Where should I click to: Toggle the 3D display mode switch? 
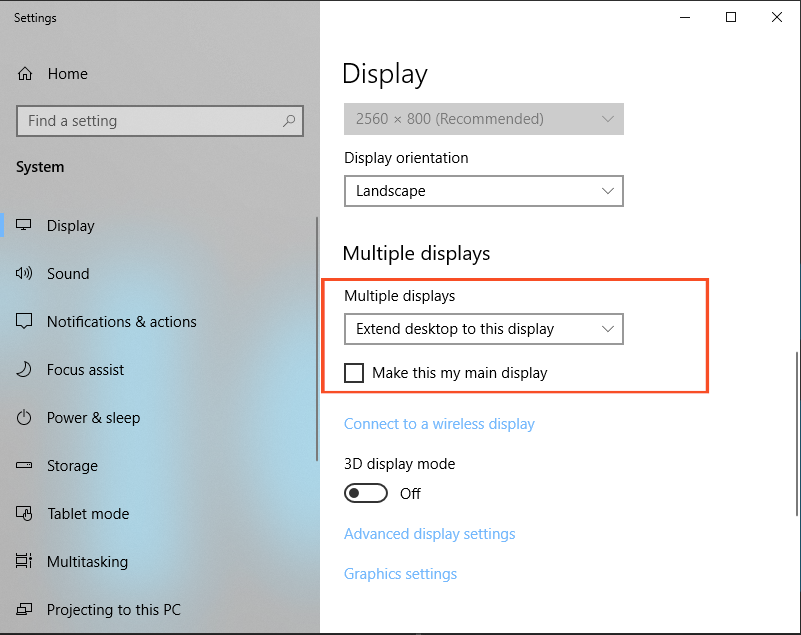tap(365, 493)
